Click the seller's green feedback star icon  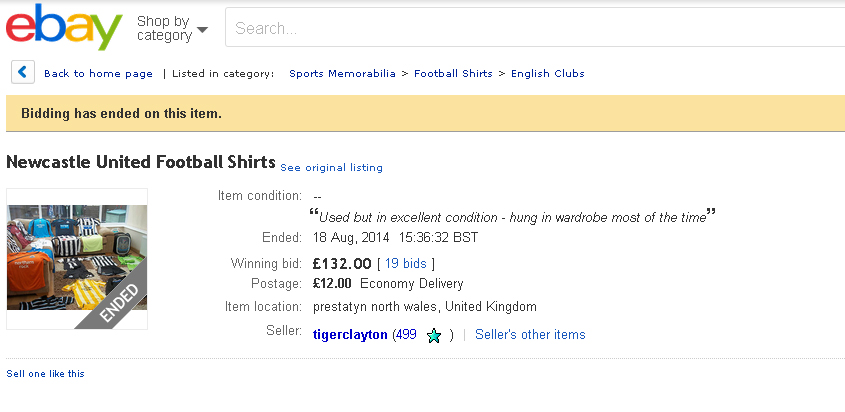click(433, 336)
